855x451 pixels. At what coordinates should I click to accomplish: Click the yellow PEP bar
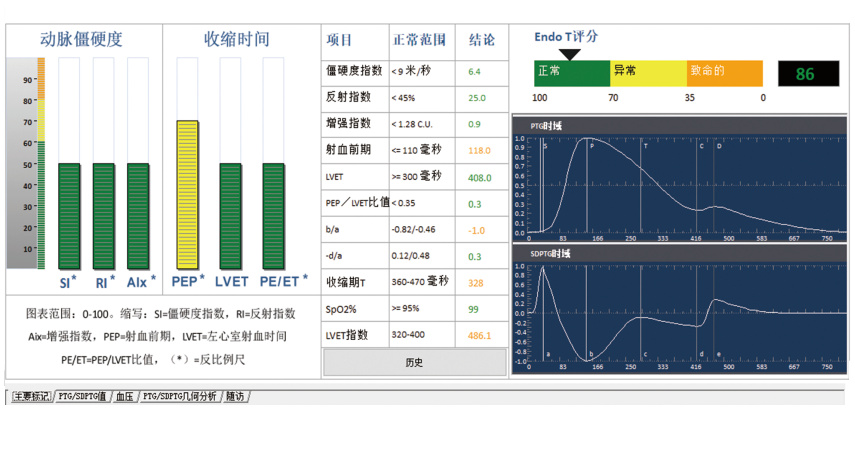(x=187, y=194)
